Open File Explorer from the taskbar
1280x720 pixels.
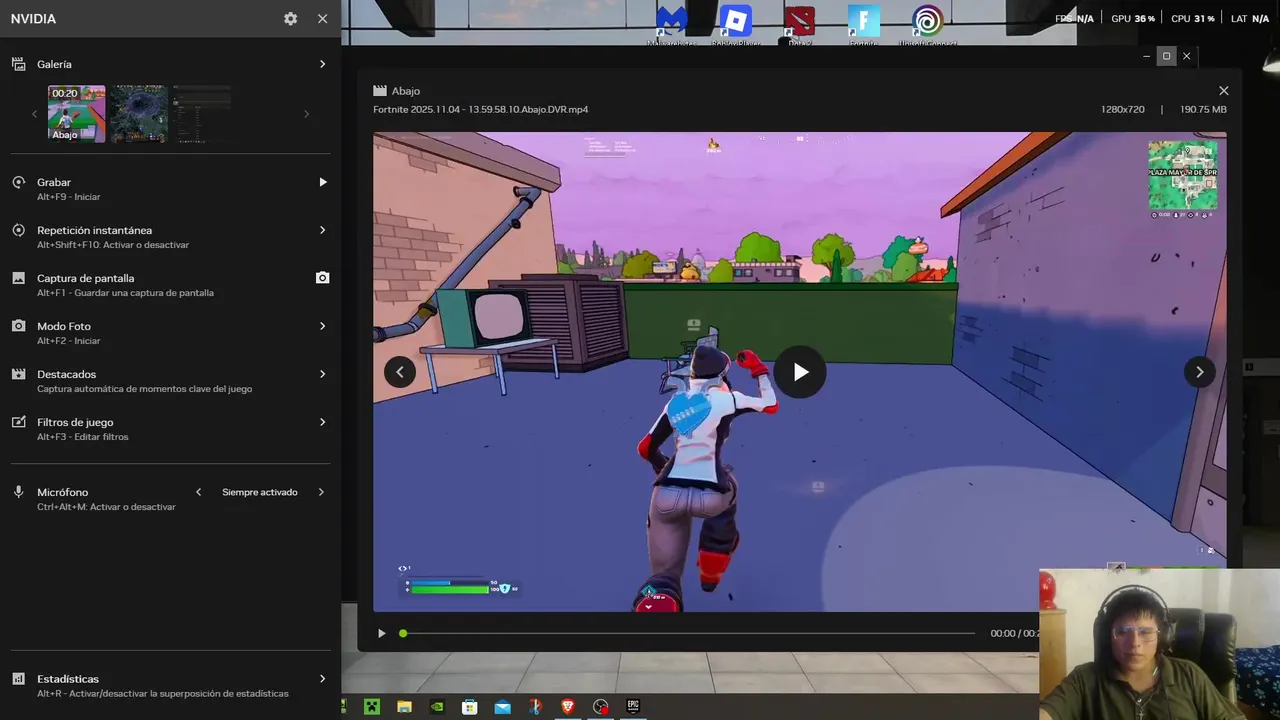[x=404, y=706]
